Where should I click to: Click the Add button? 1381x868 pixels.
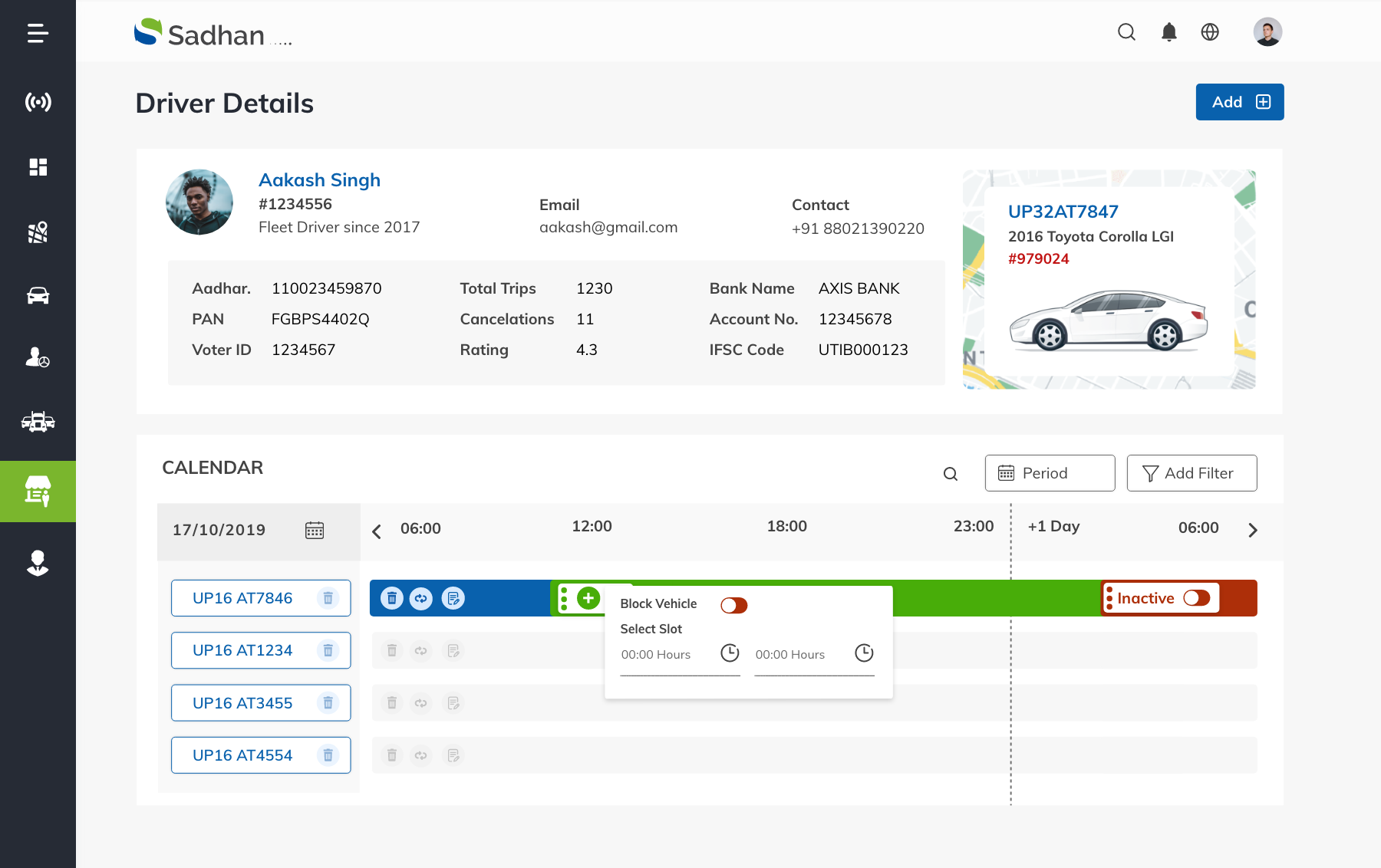(x=1239, y=102)
